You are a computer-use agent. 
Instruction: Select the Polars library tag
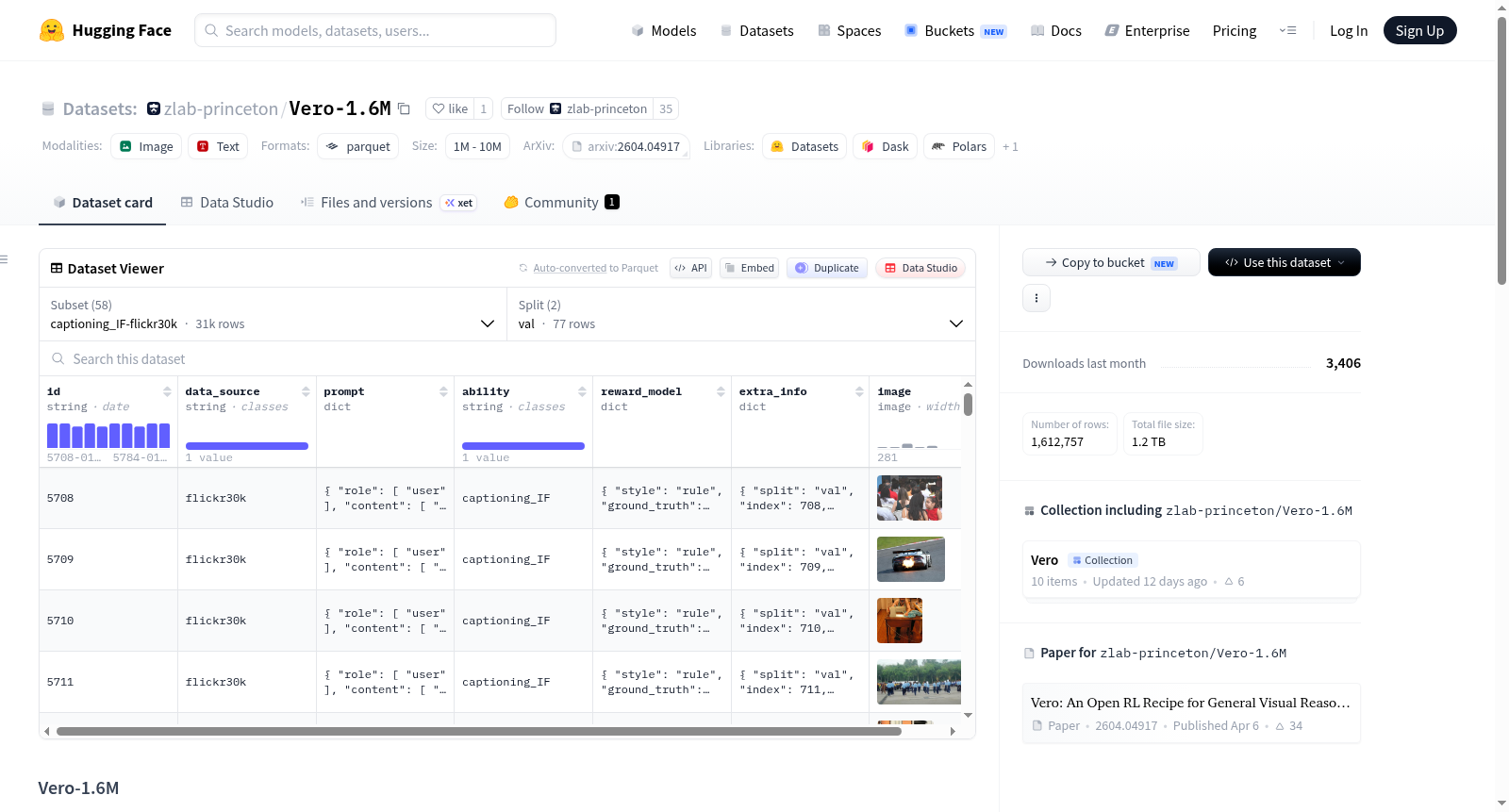[959, 146]
